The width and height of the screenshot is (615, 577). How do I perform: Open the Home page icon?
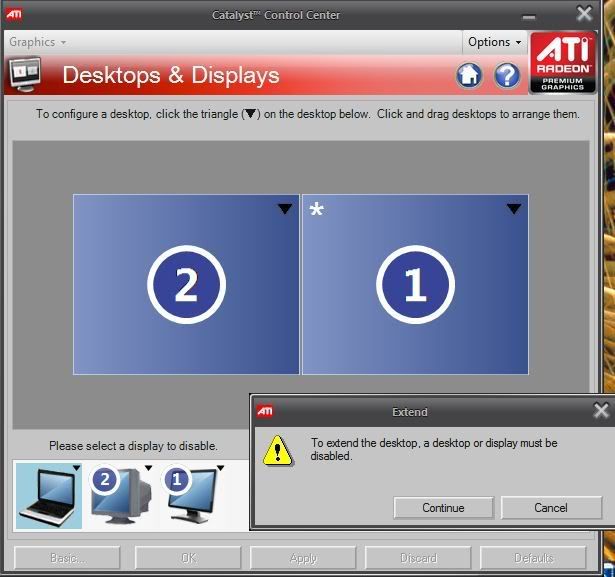(x=469, y=75)
